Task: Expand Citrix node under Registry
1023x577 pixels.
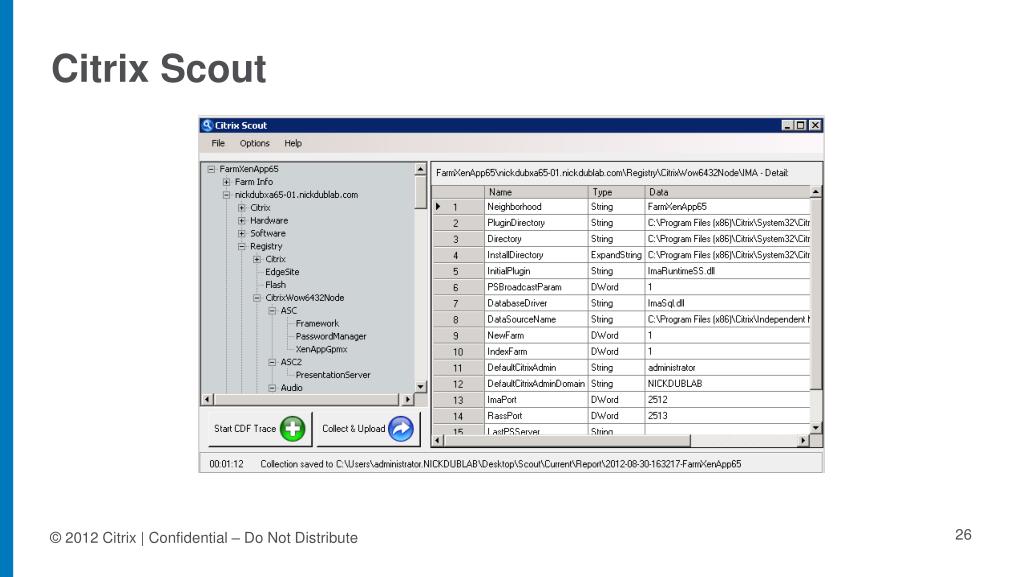Action: 257,259
